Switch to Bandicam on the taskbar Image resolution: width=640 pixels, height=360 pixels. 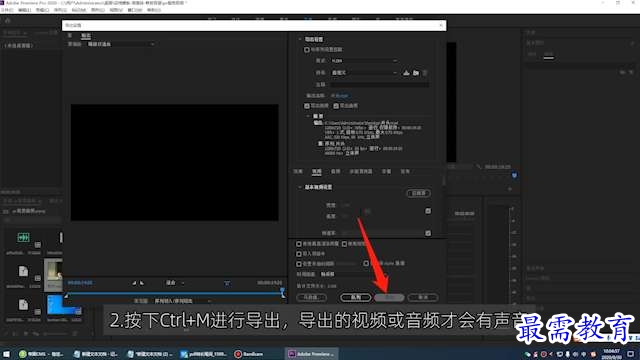249,354
